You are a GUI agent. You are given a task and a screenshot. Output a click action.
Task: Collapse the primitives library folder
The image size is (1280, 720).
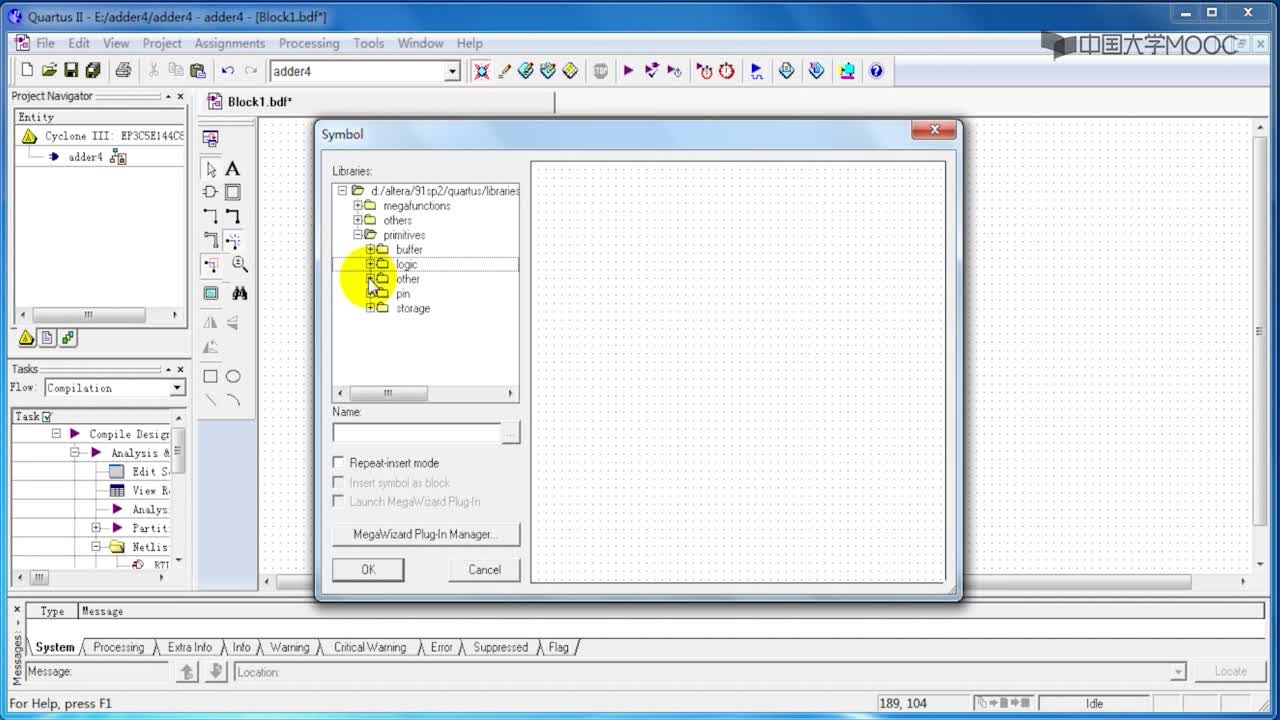click(x=357, y=235)
